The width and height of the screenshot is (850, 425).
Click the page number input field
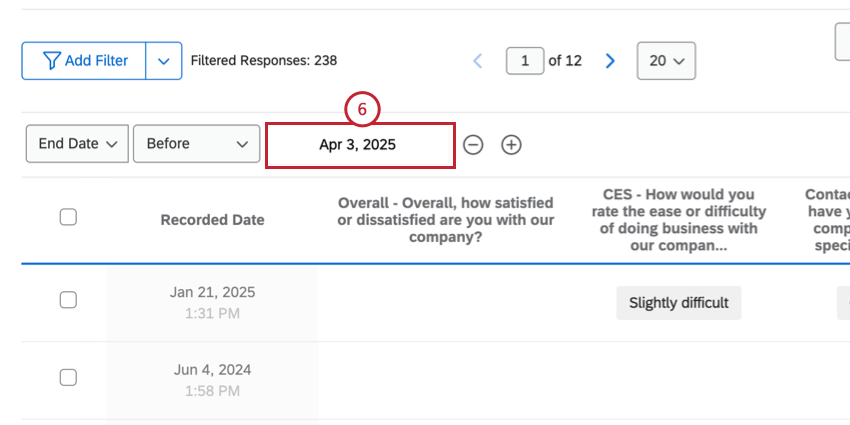pos(525,61)
